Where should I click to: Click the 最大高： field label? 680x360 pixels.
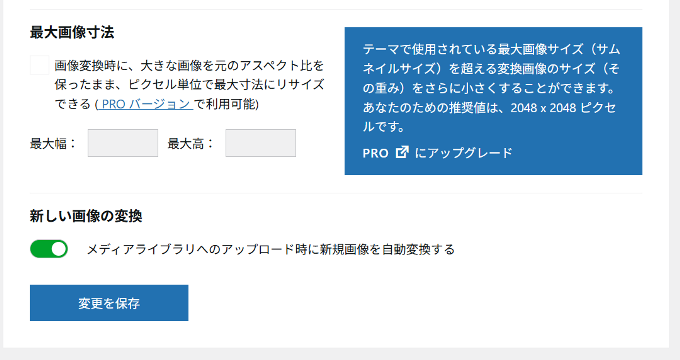(191, 144)
